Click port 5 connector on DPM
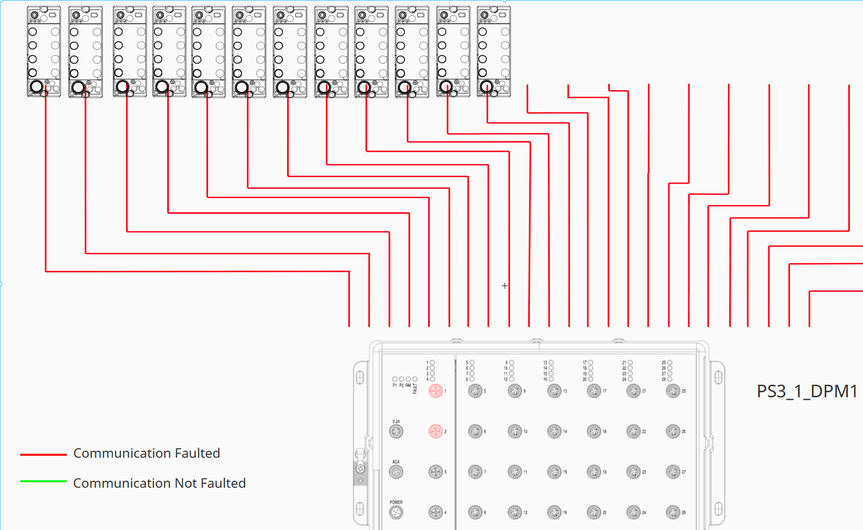Viewport: 863px width, 530px height. point(475,391)
